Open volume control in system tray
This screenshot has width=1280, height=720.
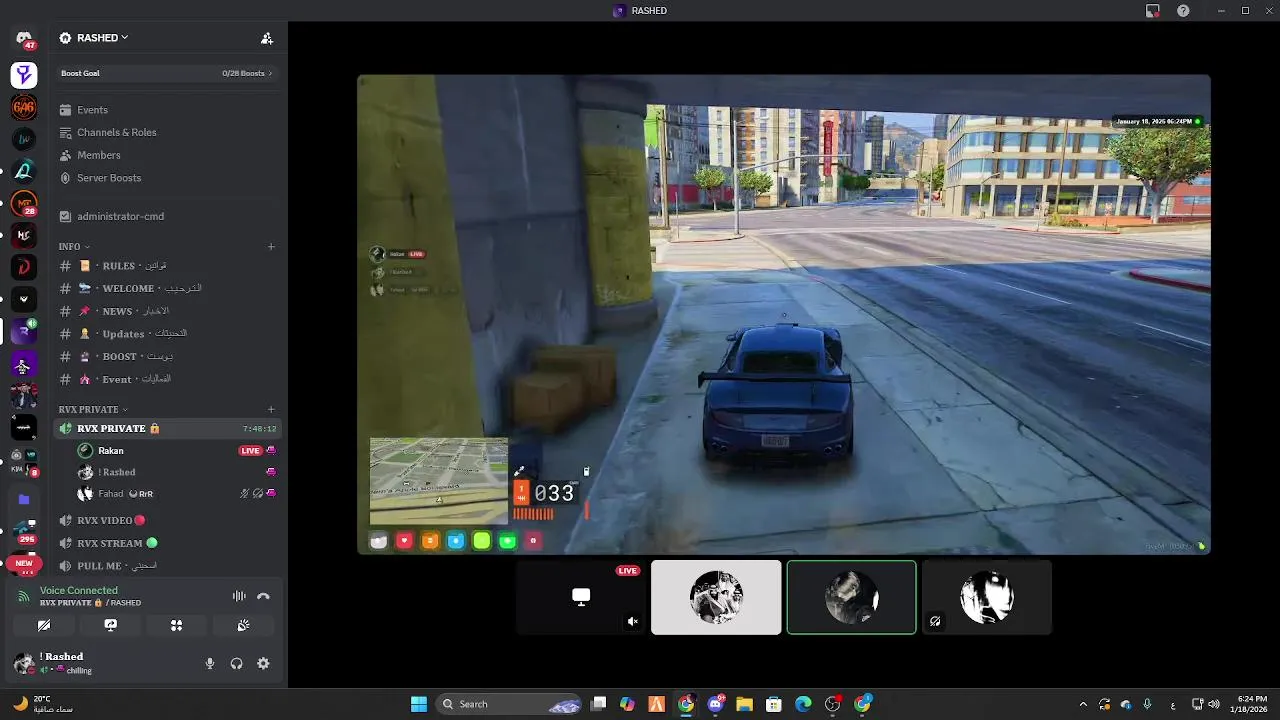click(1213, 704)
